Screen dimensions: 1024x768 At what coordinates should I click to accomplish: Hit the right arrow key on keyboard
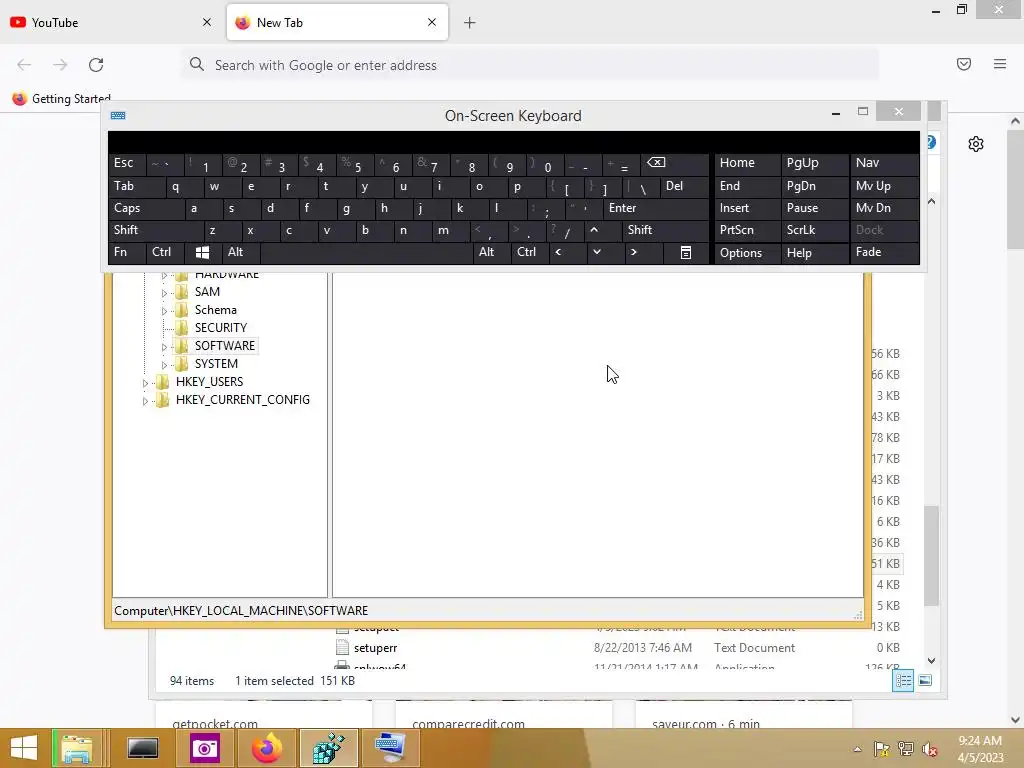point(633,252)
